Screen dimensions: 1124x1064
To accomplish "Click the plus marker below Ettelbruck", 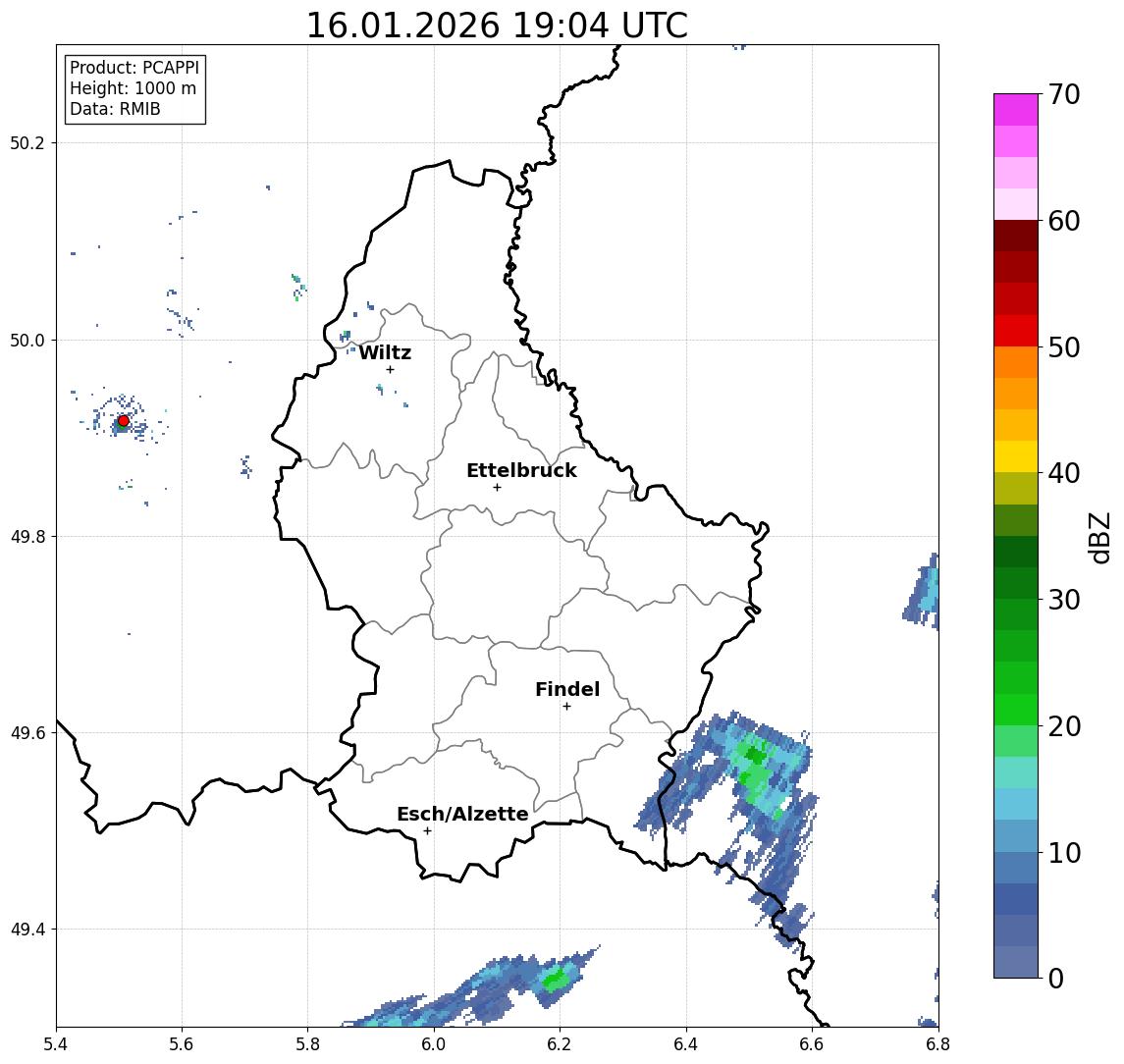I will [x=497, y=488].
